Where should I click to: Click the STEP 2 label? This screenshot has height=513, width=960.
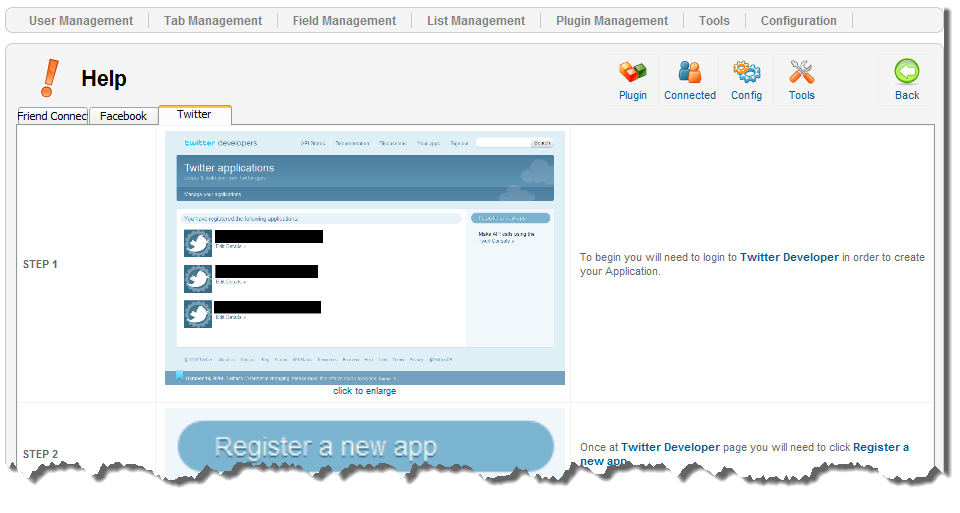pos(40,454)
